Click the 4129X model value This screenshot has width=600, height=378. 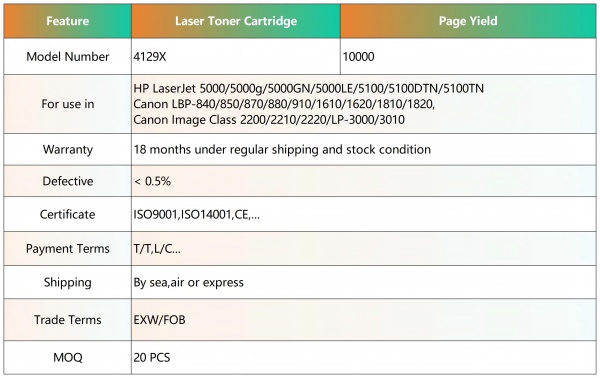coord(150,57)
